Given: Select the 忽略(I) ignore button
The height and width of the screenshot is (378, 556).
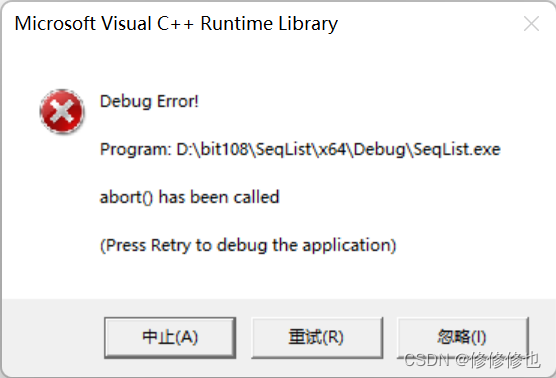Looking at the screenshot, I should coord(462,337).
